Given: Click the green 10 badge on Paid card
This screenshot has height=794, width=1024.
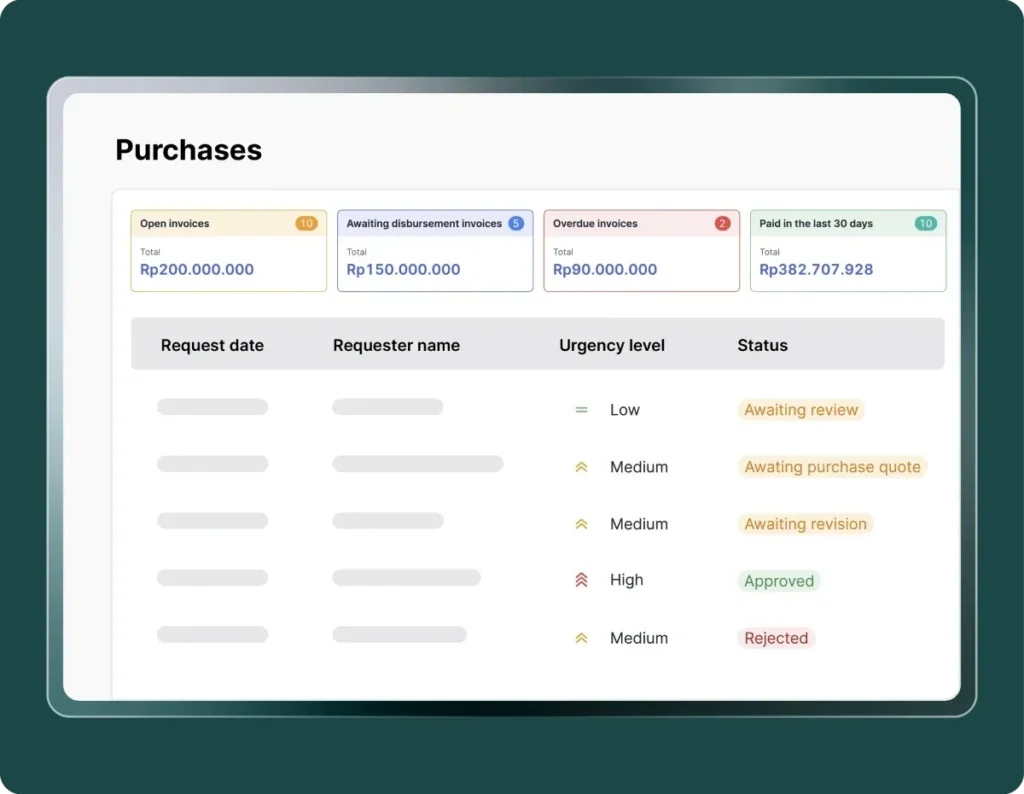Looking at the screenshot, I should 928,223.
